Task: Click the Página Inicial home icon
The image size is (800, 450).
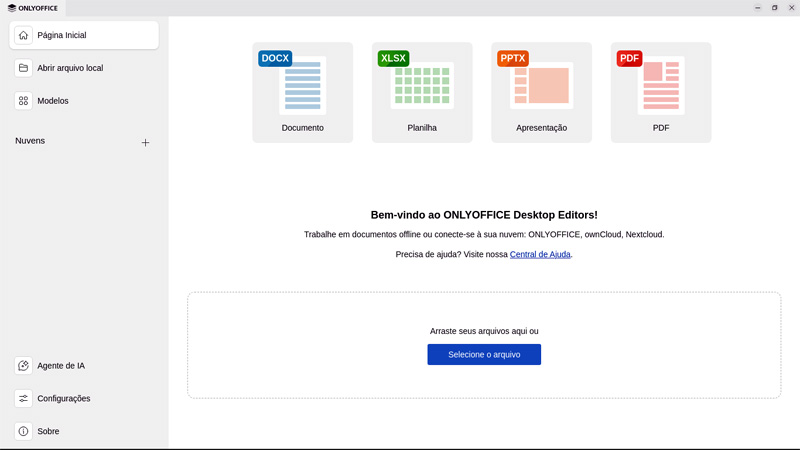Action: pyautogui.click(x=24, y=35)
